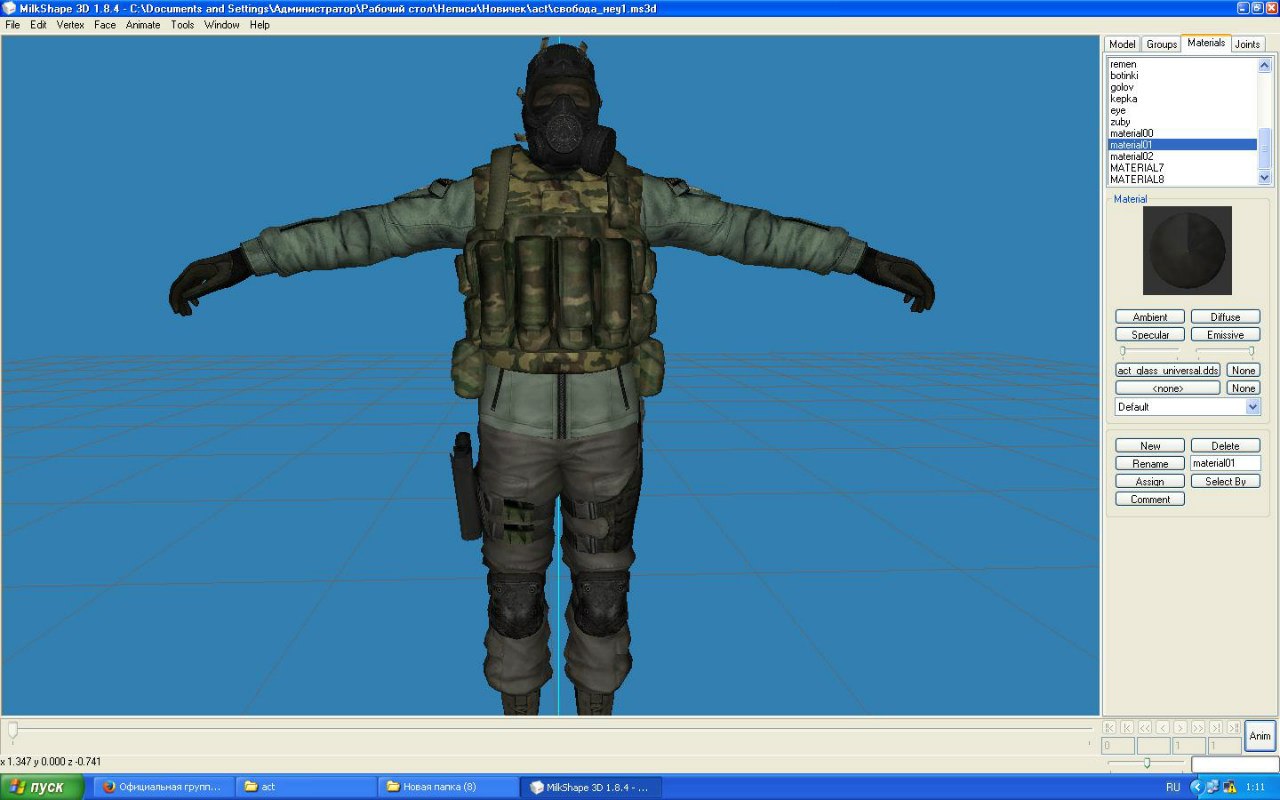The width and height of the screenshot is (1280, 800).
Task: Select 'botinki' in materials list
Action: click(x=1182, y=75)
